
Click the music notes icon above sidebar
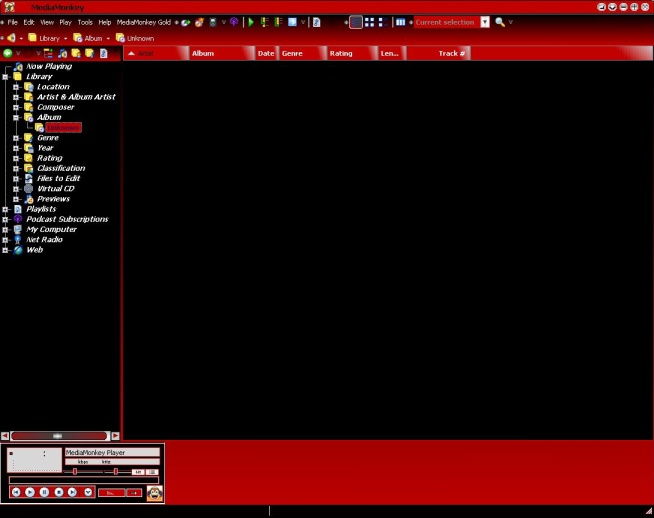[62, 53]
